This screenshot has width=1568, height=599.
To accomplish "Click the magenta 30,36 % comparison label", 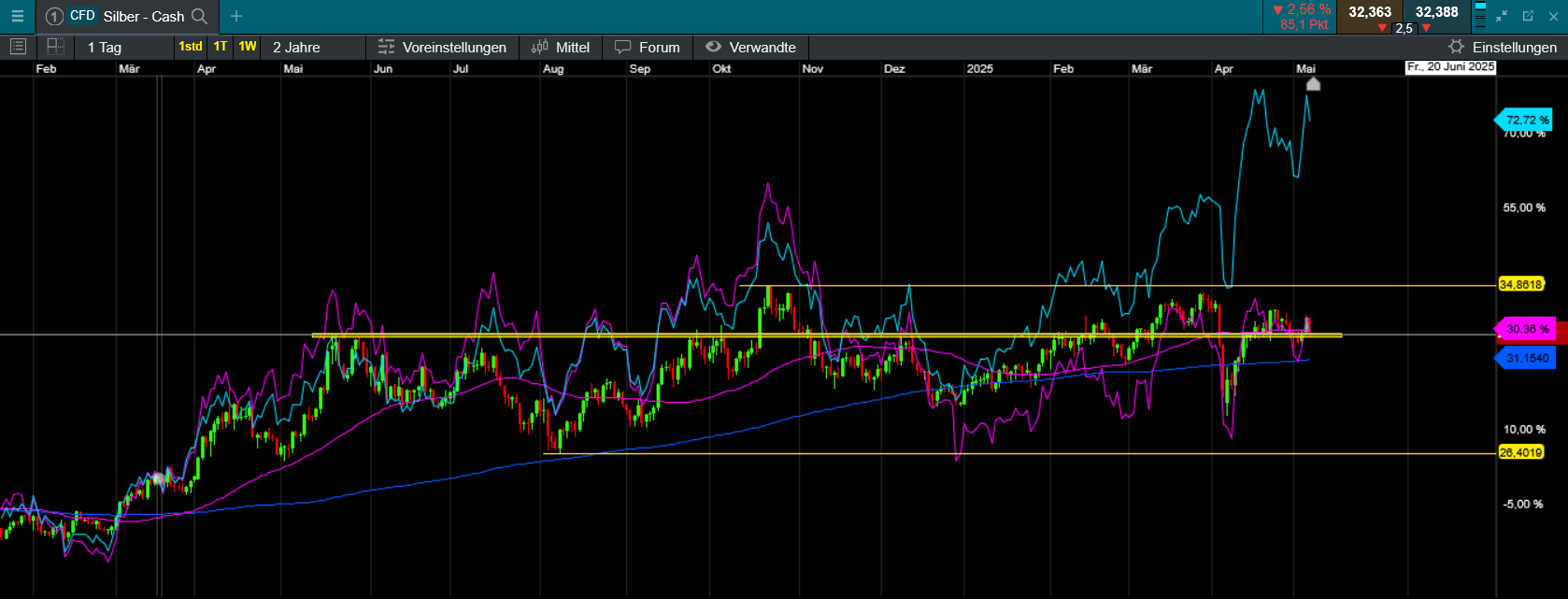I will tap(1525, 329).
